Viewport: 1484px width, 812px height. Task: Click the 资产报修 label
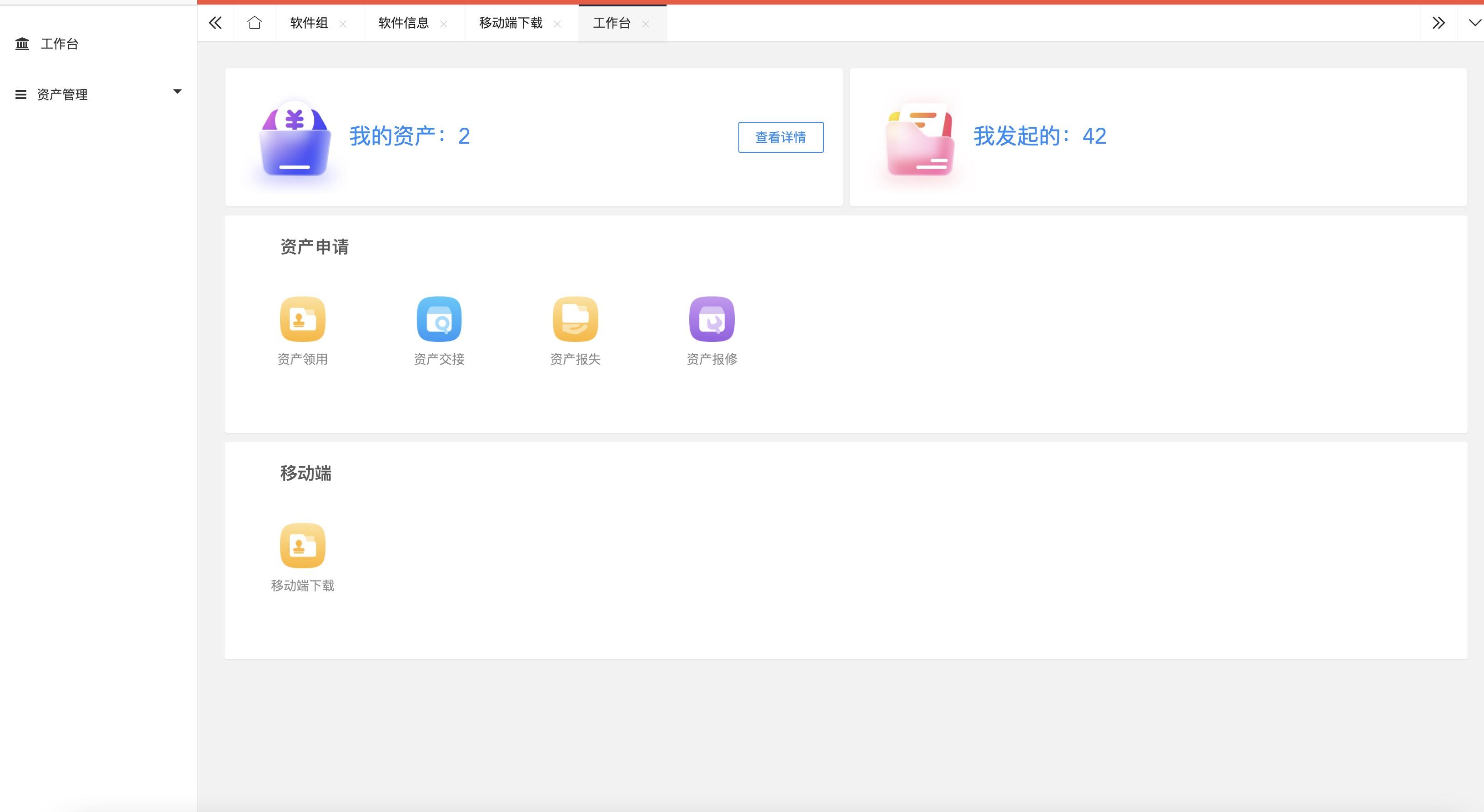point(712,359)
